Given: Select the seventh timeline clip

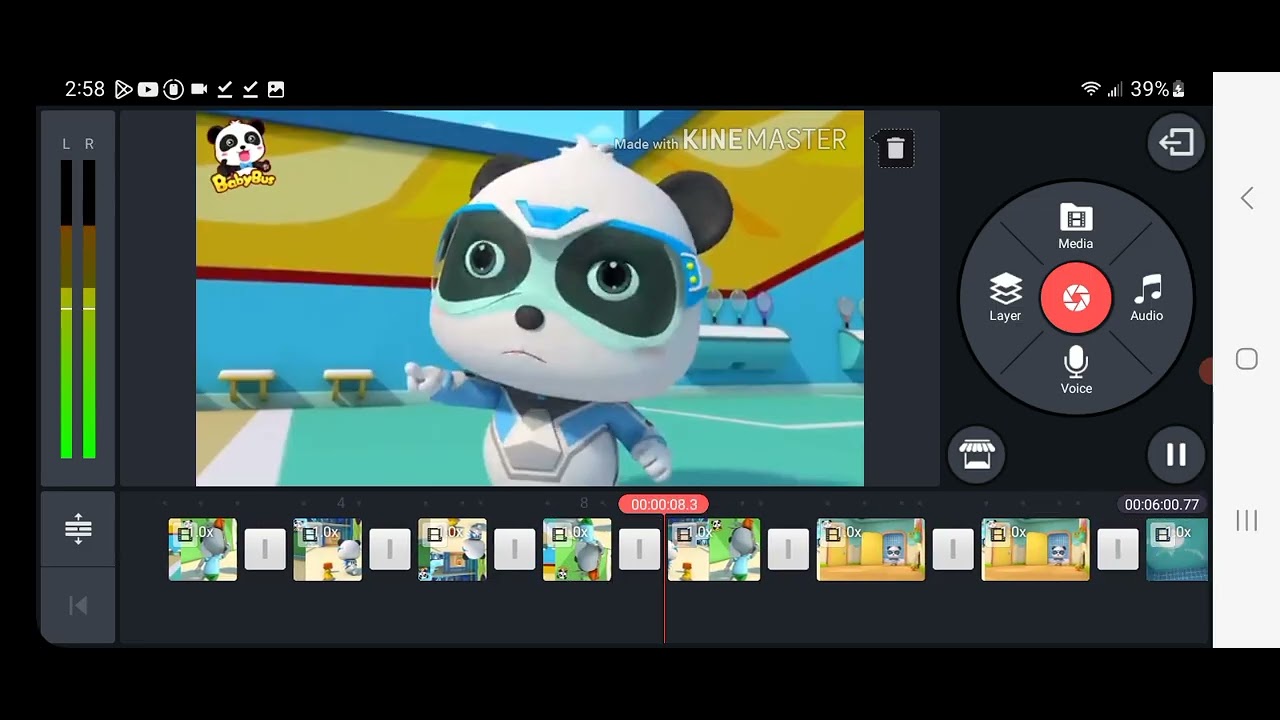Looking at the screenshot, I should pos(1036,549).
